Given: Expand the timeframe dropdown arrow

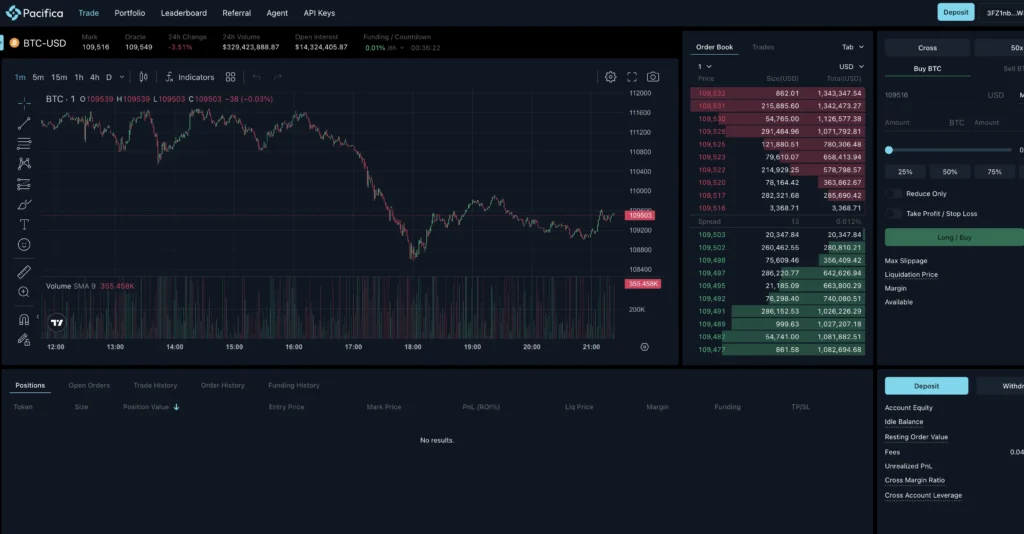Looking at the screenshot, I should pos(121,77).
